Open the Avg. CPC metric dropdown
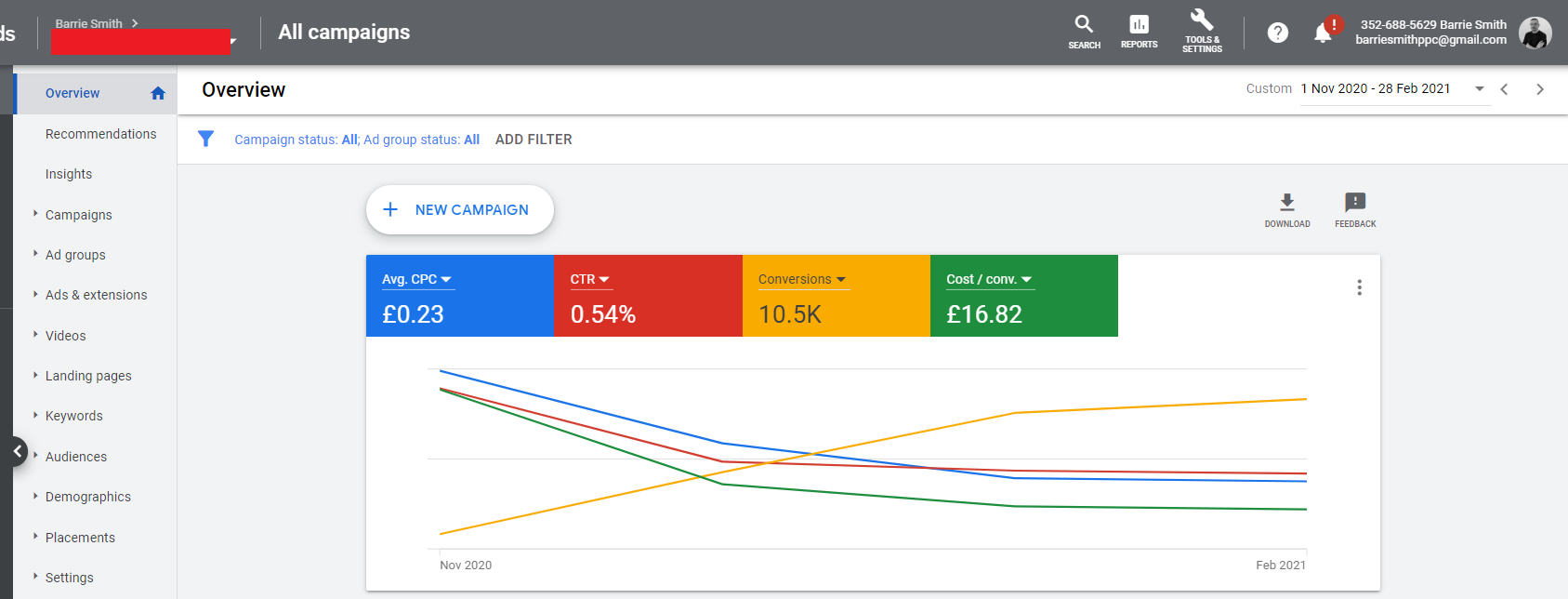 416,279
